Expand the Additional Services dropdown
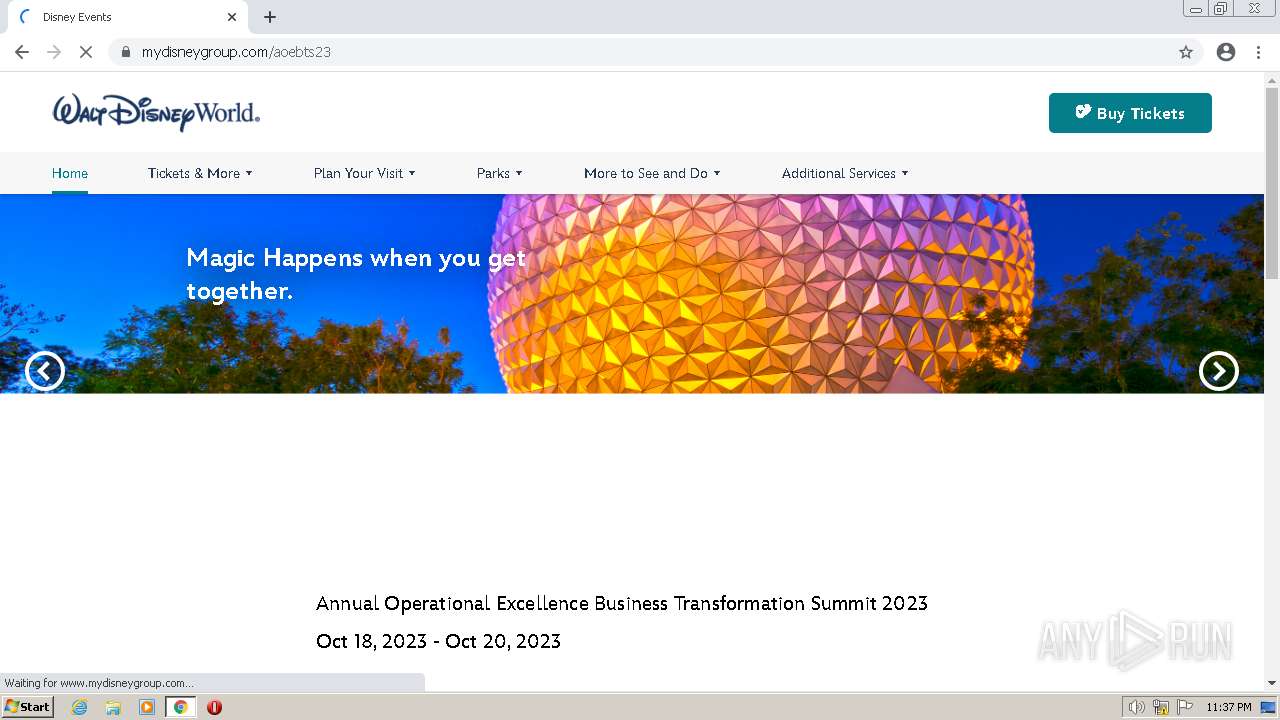 845,173
